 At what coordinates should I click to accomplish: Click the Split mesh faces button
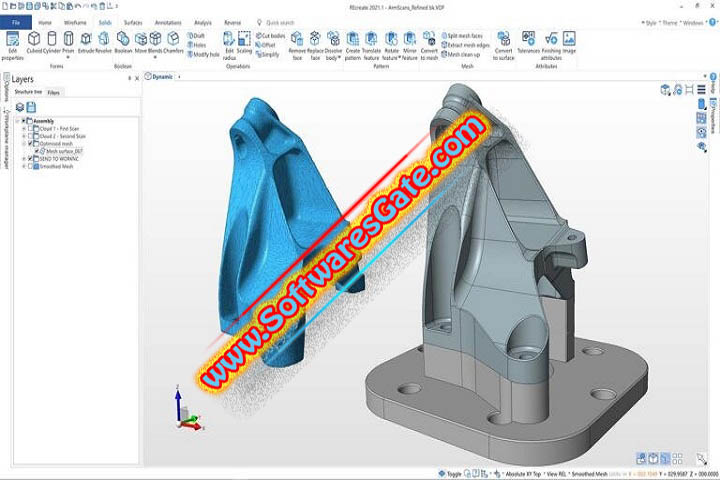click(x=466, y=35)
